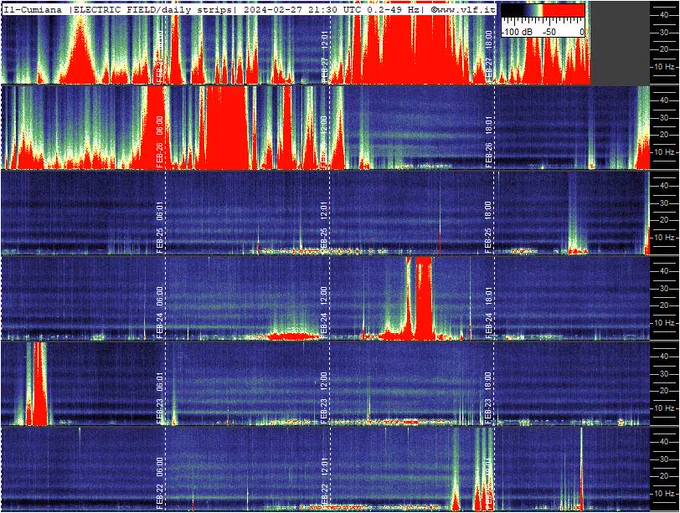The height and width of the screenshot is (513, 680).
Task: Click the 20 label of FEB-22 strip
Action: click(664, 477)
